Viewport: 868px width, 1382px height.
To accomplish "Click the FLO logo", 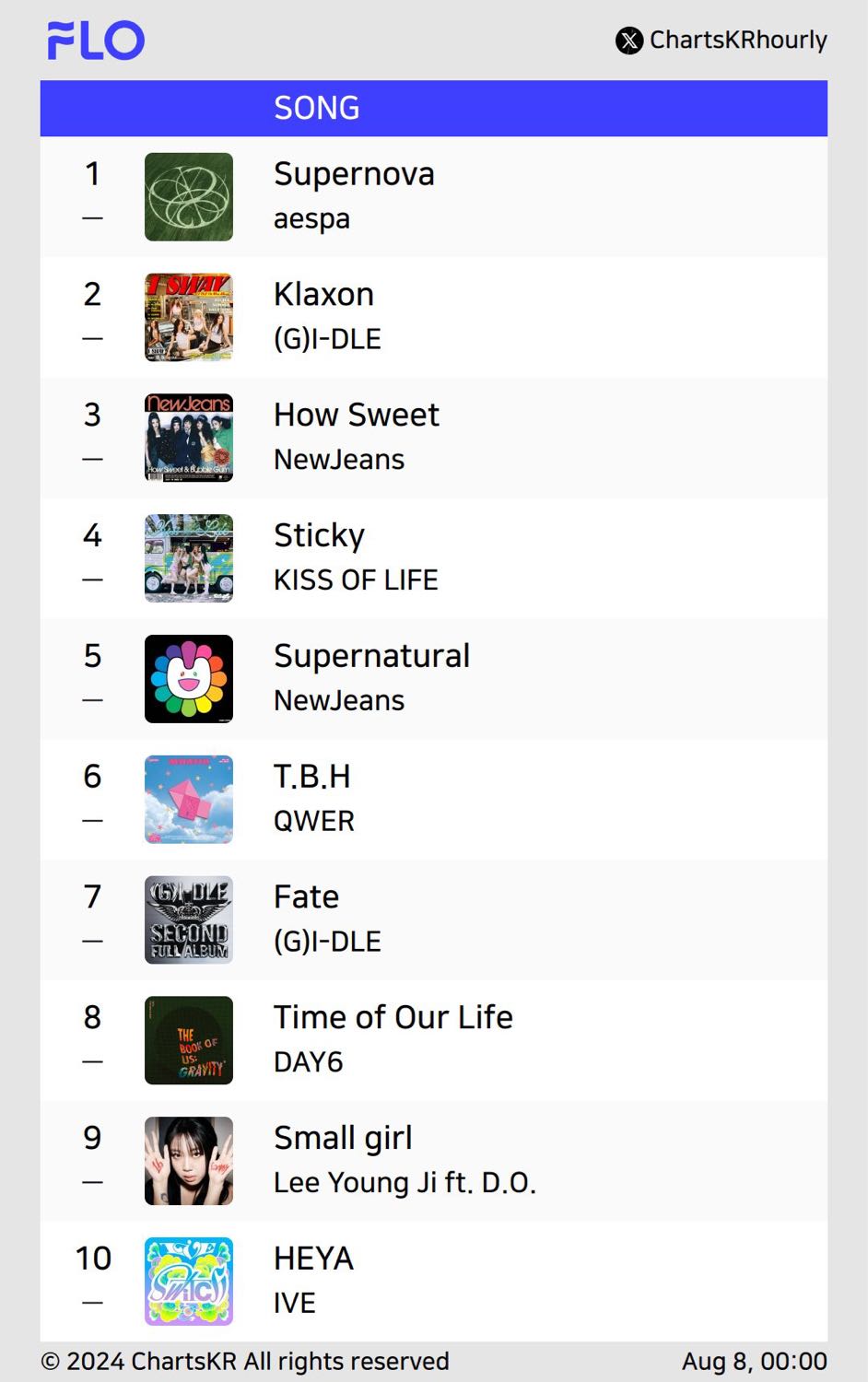I will tap(96, 41).
